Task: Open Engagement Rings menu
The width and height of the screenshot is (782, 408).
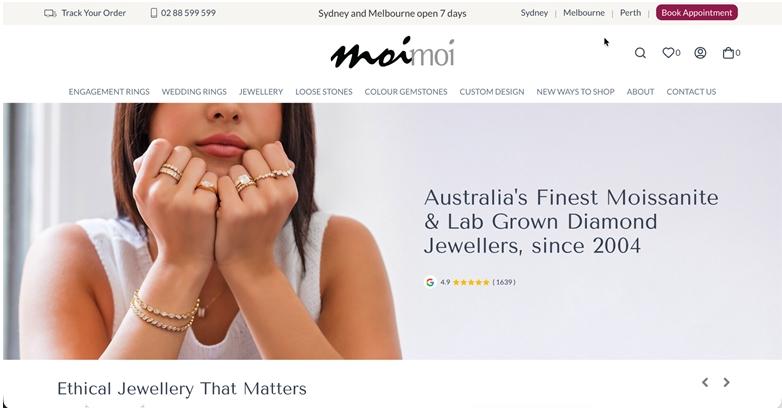Action: pyautogui.click(x=109, y=92)
